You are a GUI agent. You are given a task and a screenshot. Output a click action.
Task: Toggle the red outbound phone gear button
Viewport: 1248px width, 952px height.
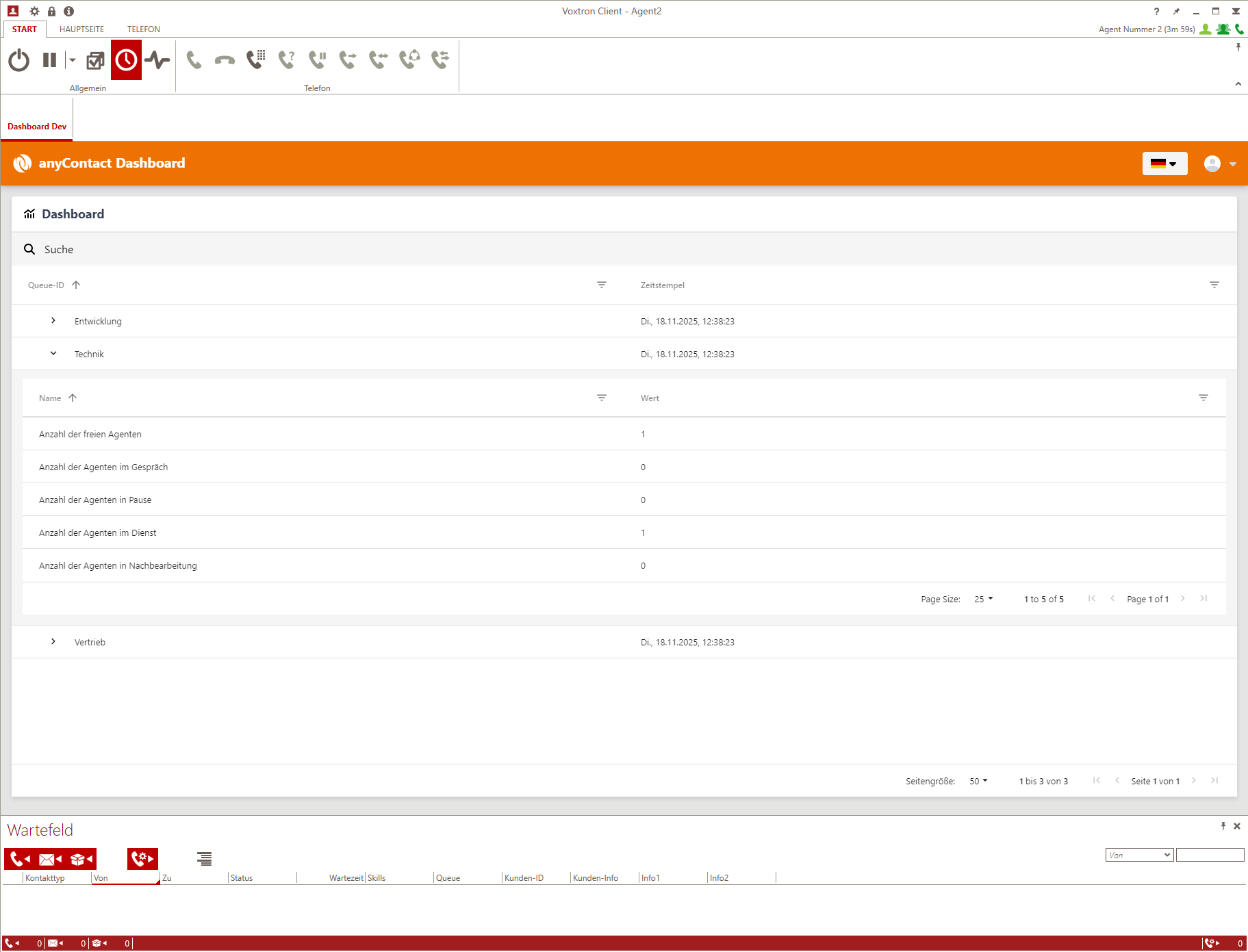(142, 859)
